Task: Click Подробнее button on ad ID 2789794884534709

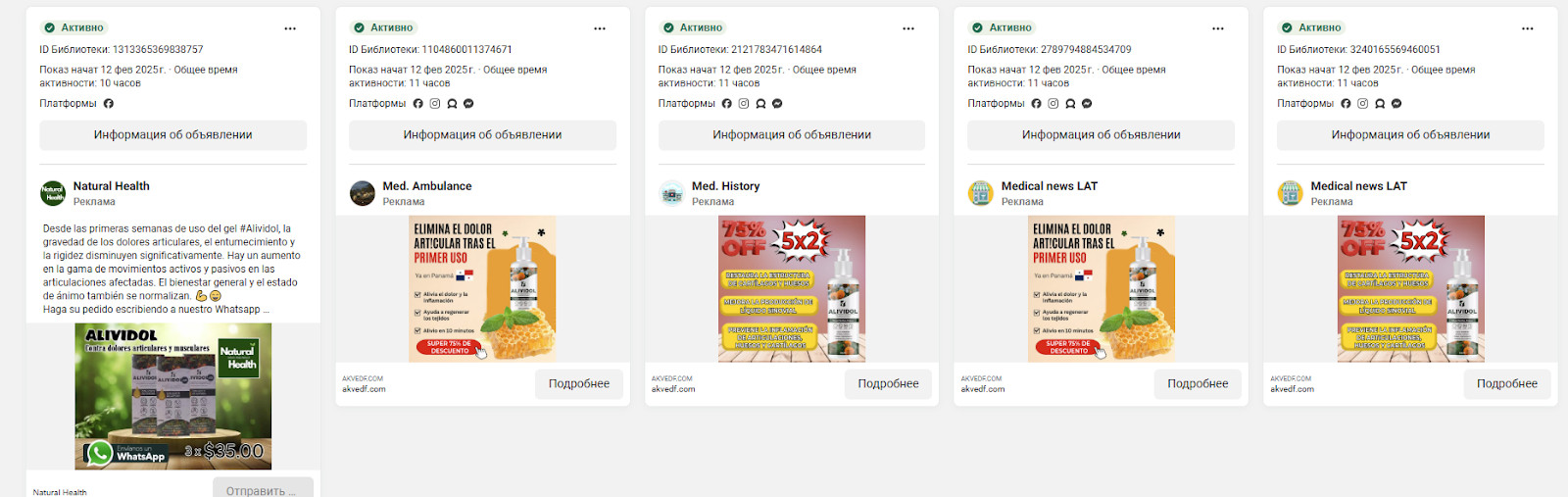Action: click(x=1198, y=384)
